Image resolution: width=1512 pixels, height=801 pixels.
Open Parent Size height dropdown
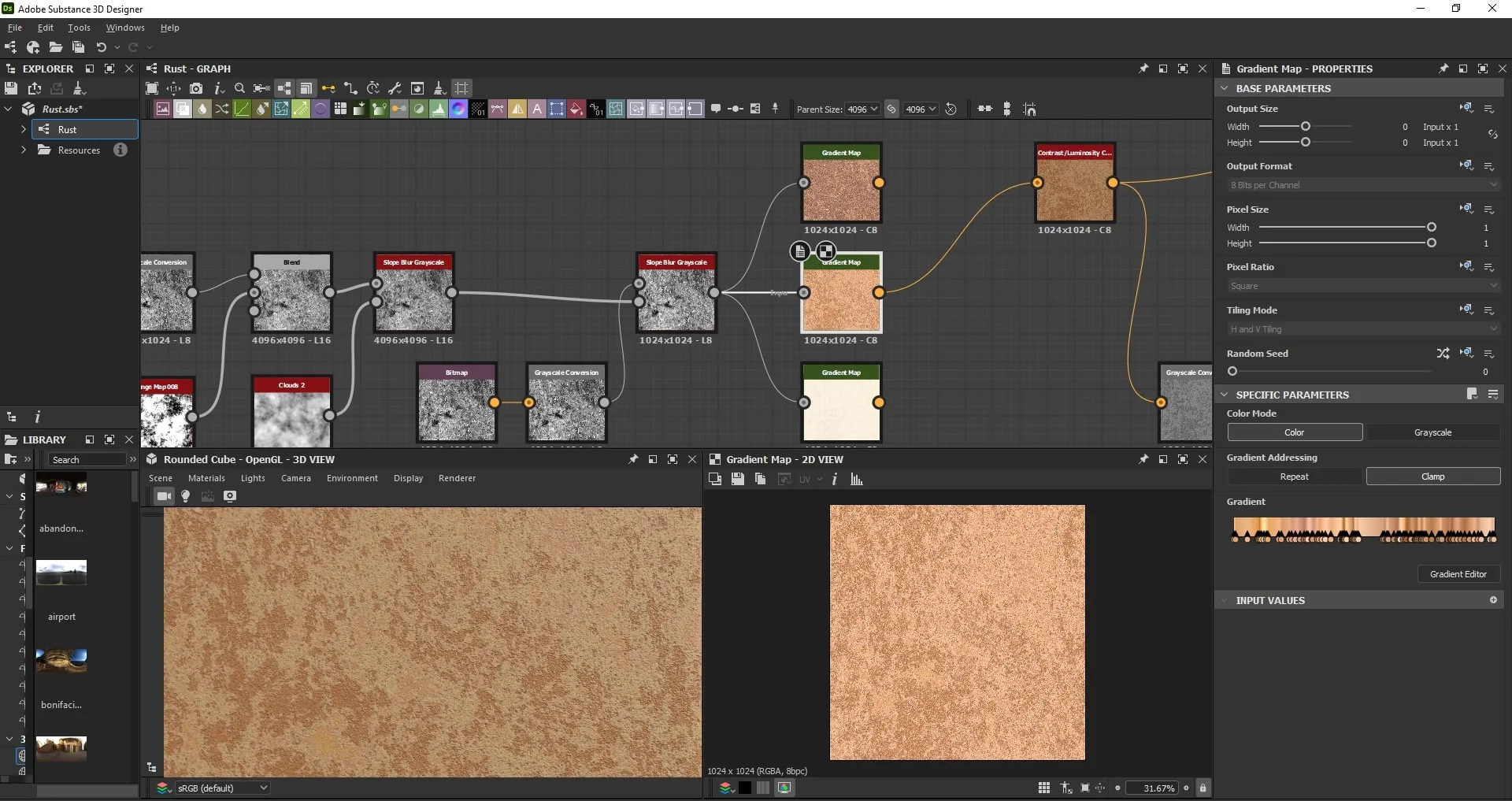921,109
